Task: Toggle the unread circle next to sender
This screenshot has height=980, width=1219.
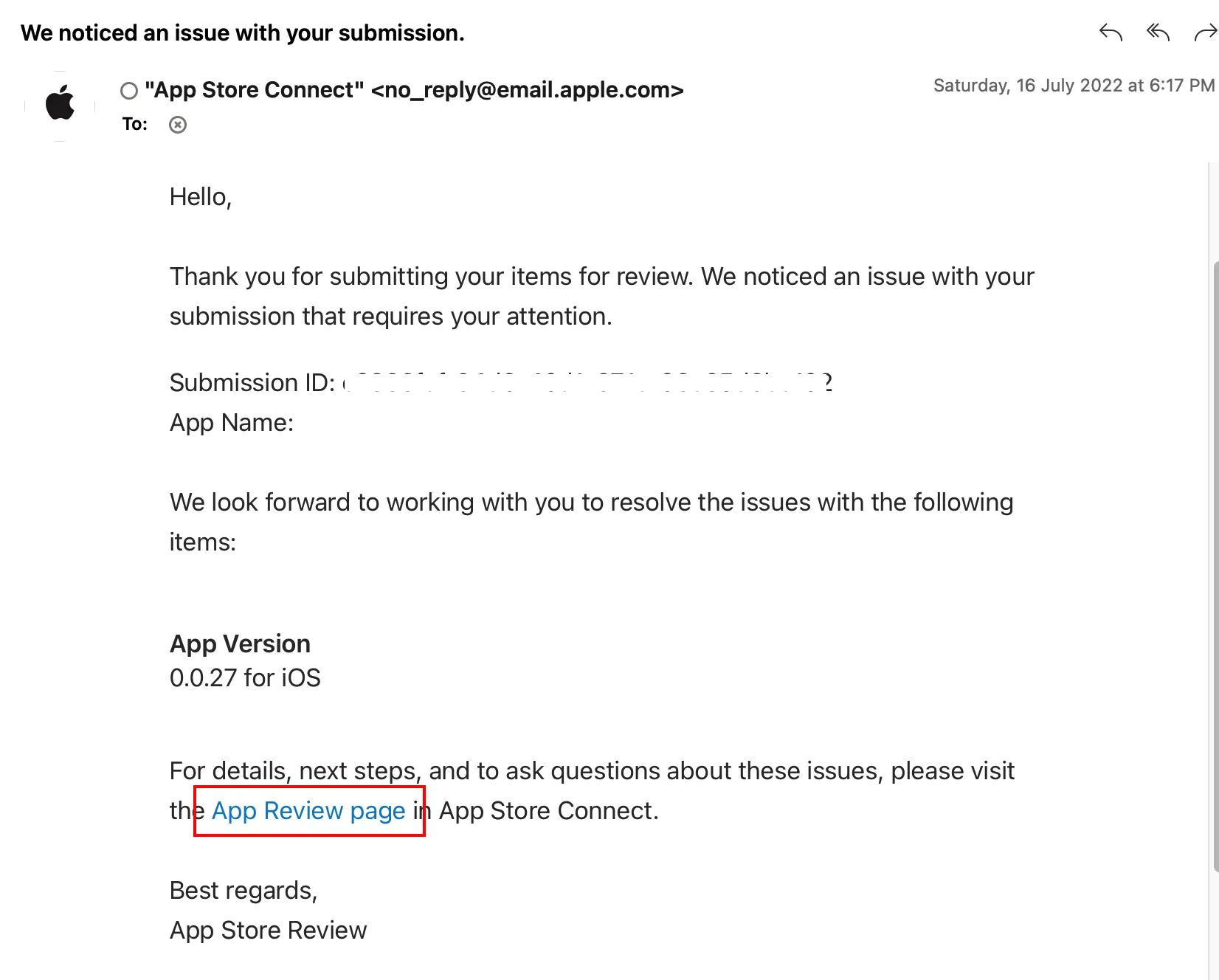Action: (129, 91)
